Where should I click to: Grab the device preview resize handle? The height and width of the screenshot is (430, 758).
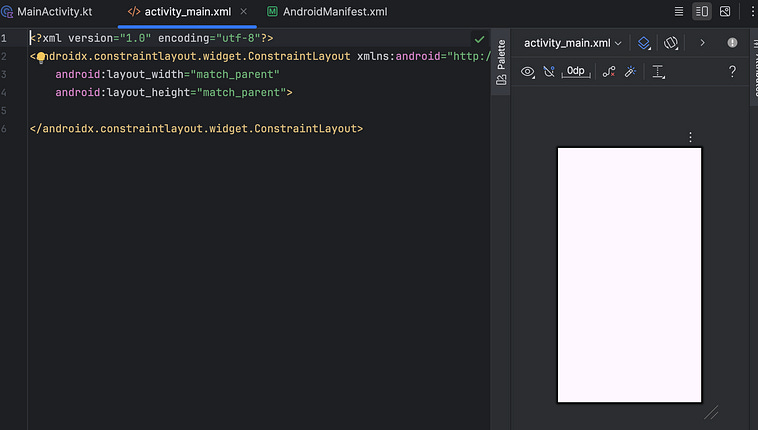click(x=711, y=412)
